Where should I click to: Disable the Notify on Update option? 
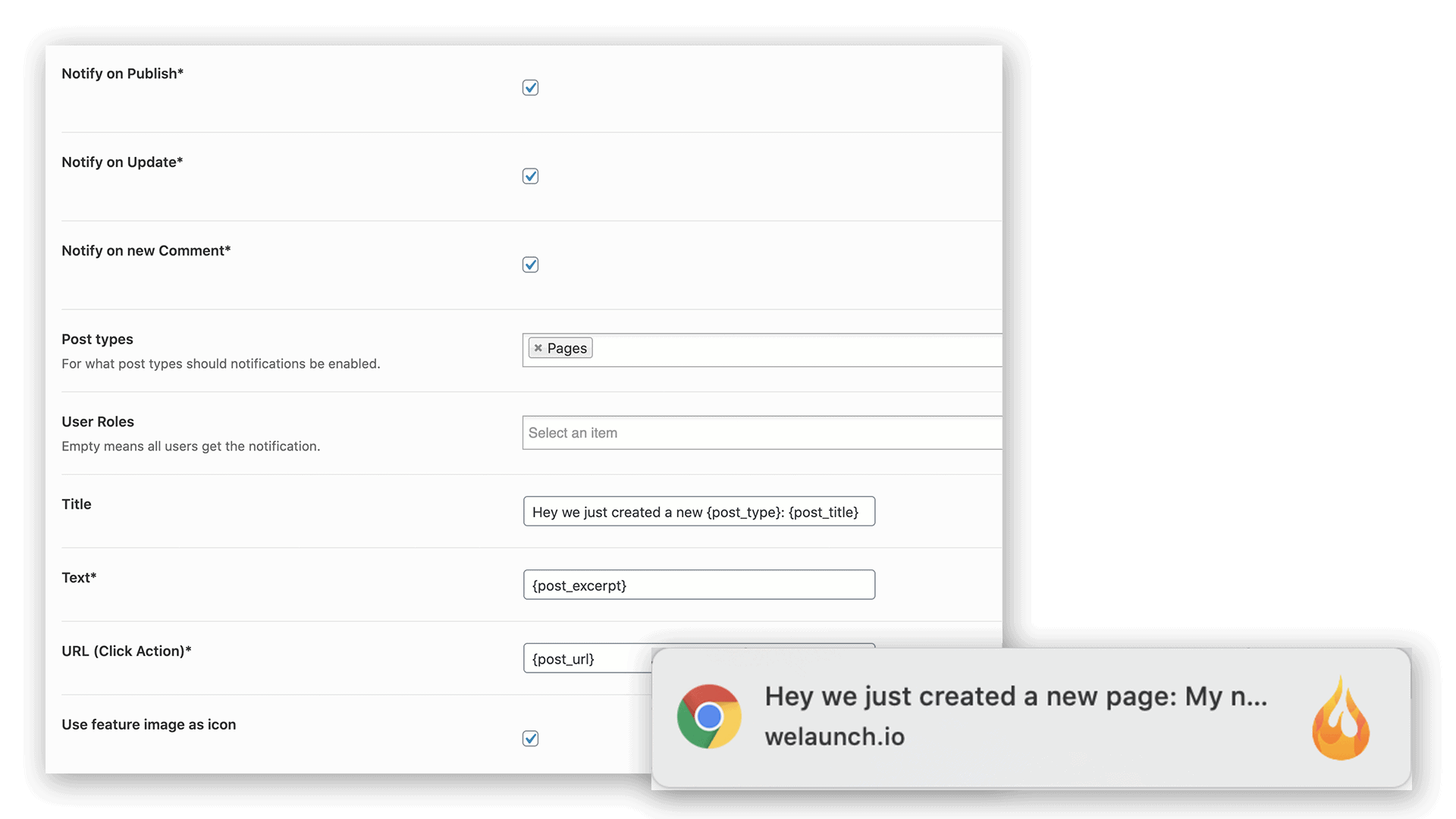(x=530, y=176)
